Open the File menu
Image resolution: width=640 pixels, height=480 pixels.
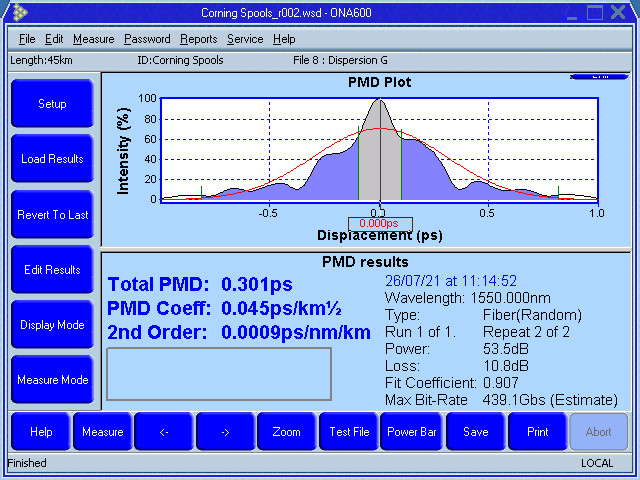pyautogui.click(x=27, y=39)
